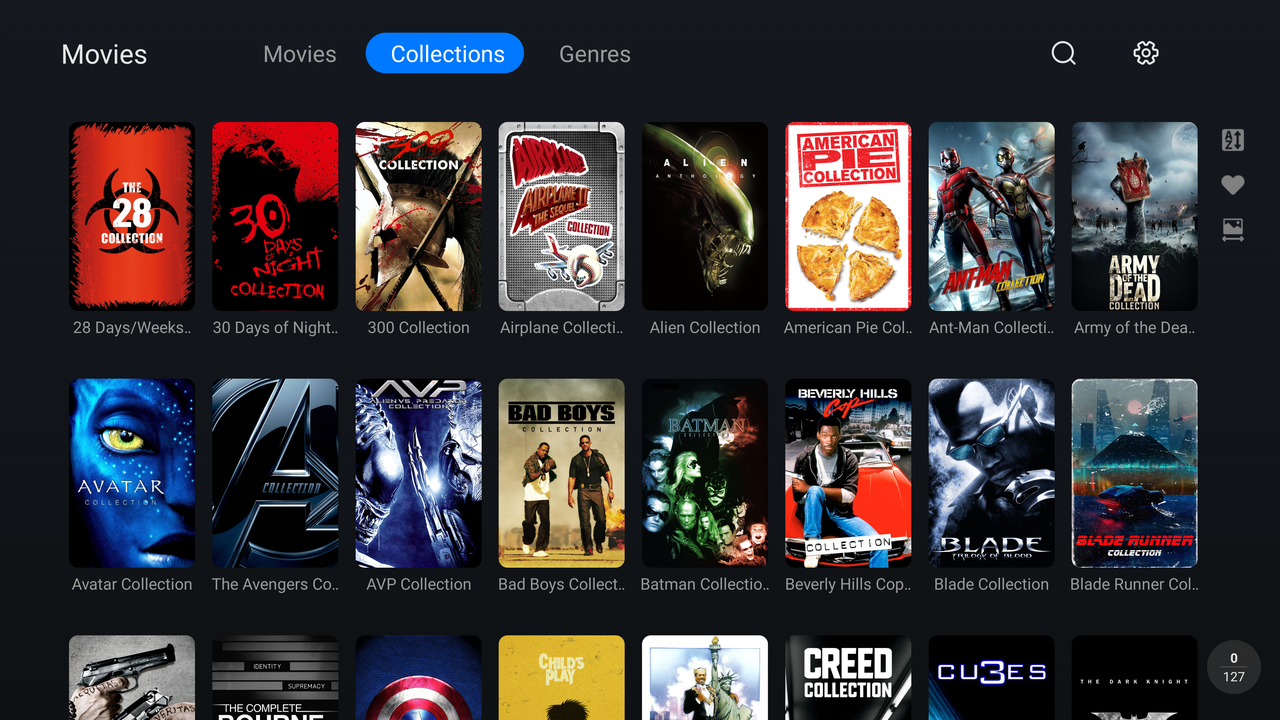Click the A-Z sort icon
The height and width of the screenshot is (720, 1280).
click(x=1233, y=140)
